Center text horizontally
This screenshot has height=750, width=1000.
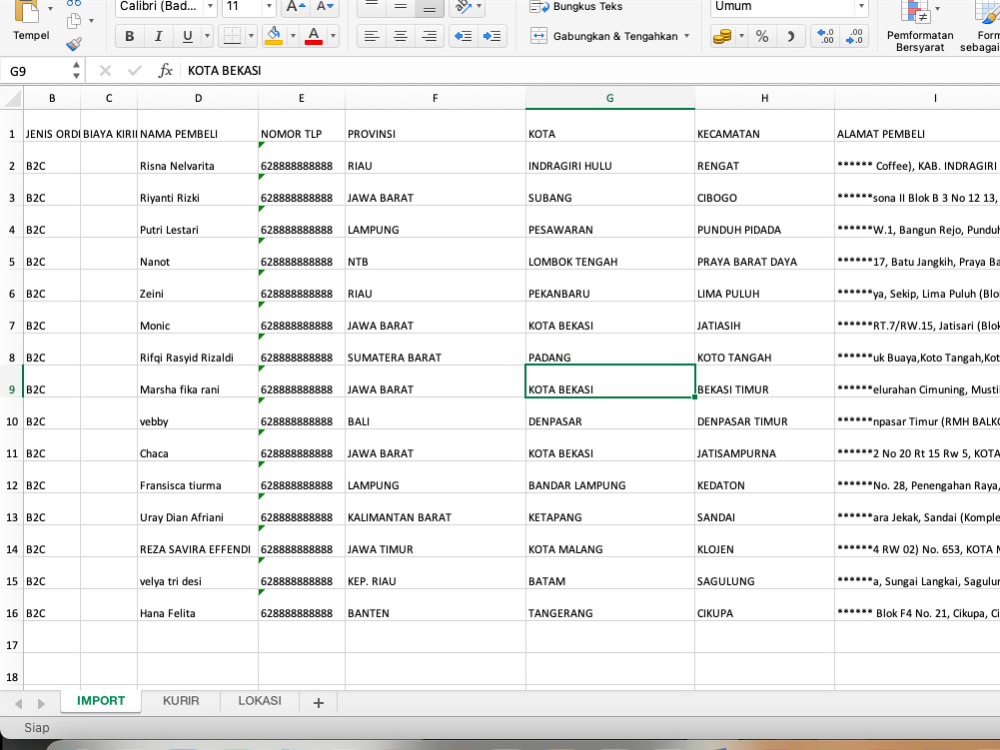pyautogui.click(x=400, y=36)
